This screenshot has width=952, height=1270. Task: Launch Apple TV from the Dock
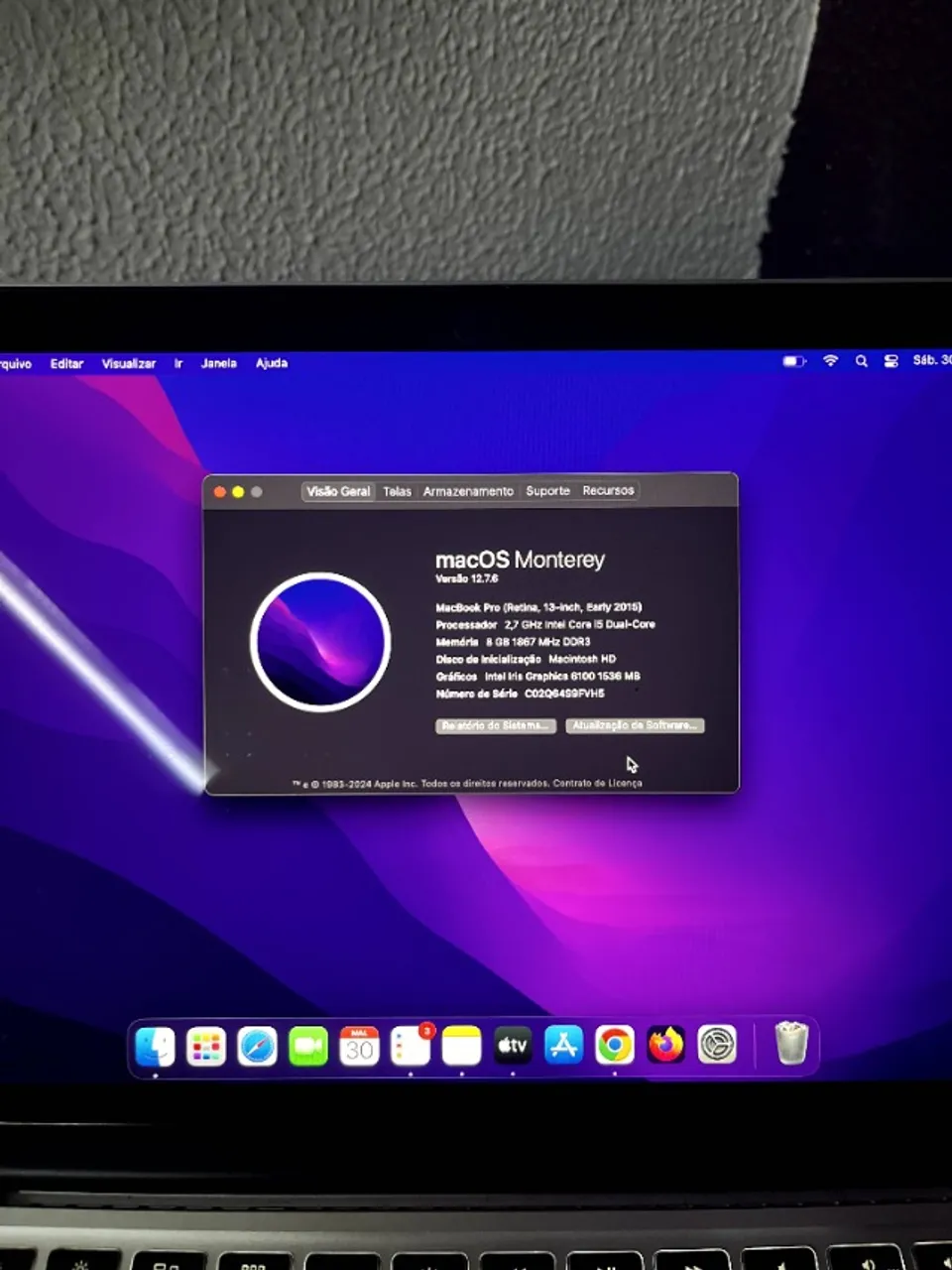[x=513, y=1046]
